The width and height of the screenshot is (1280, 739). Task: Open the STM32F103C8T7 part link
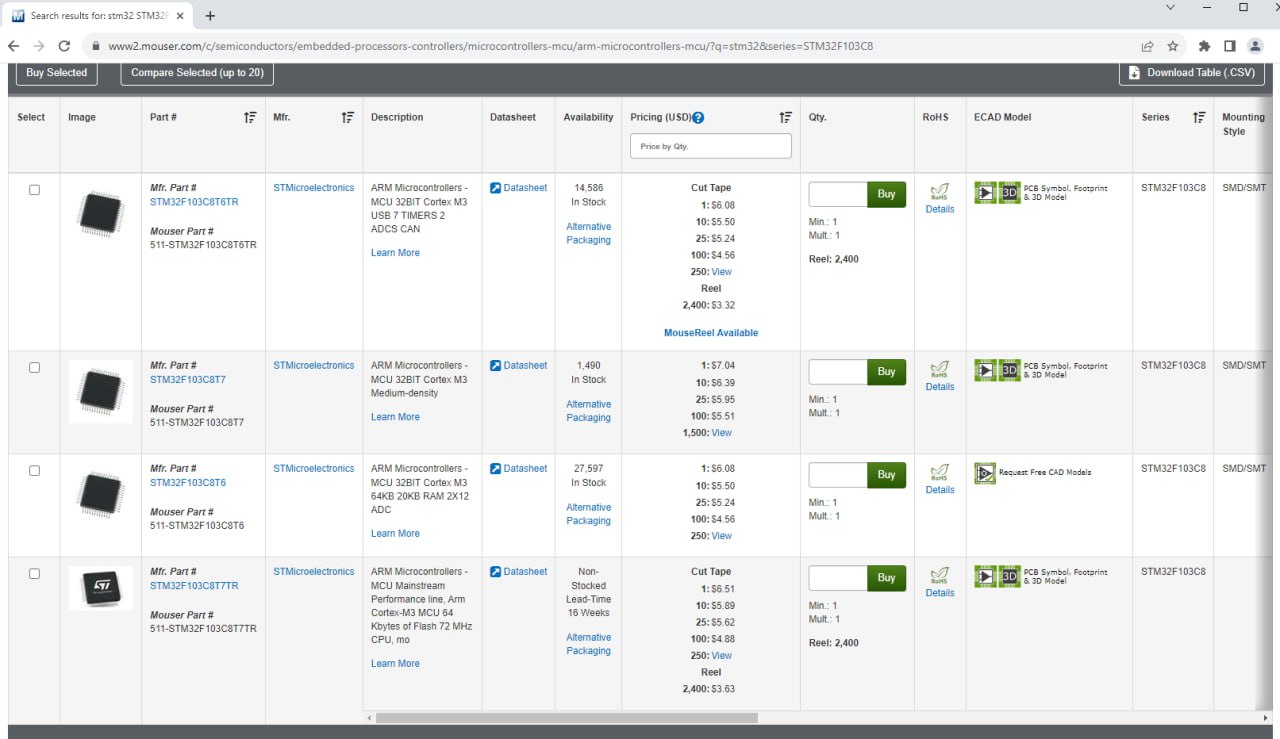click(188, 380)
